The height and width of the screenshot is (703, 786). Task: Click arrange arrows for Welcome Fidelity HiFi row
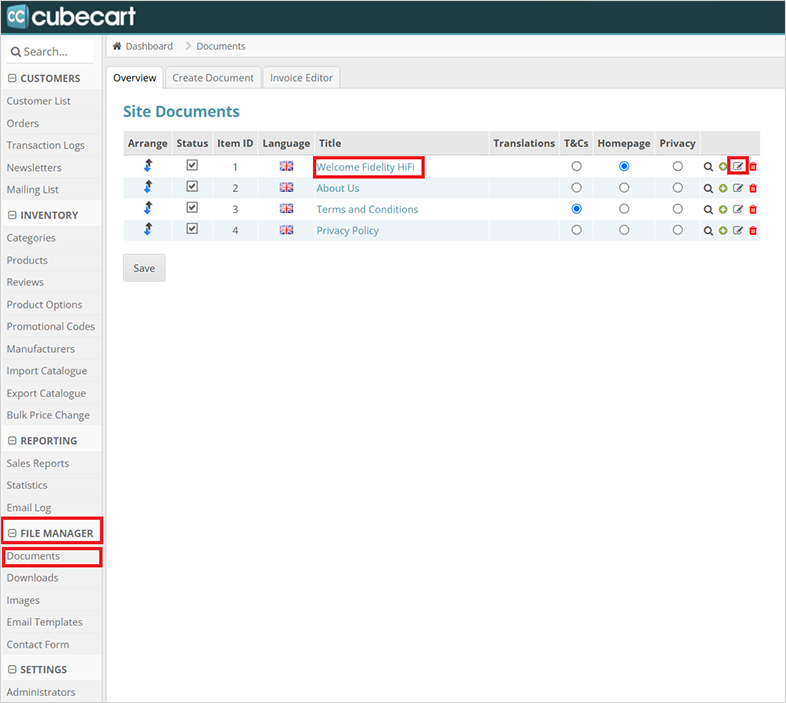[148, 165]
